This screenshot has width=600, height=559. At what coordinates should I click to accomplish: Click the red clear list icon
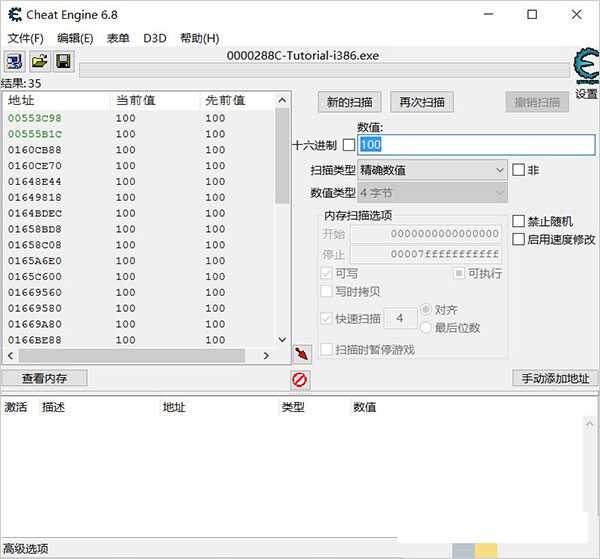(300, 380)
